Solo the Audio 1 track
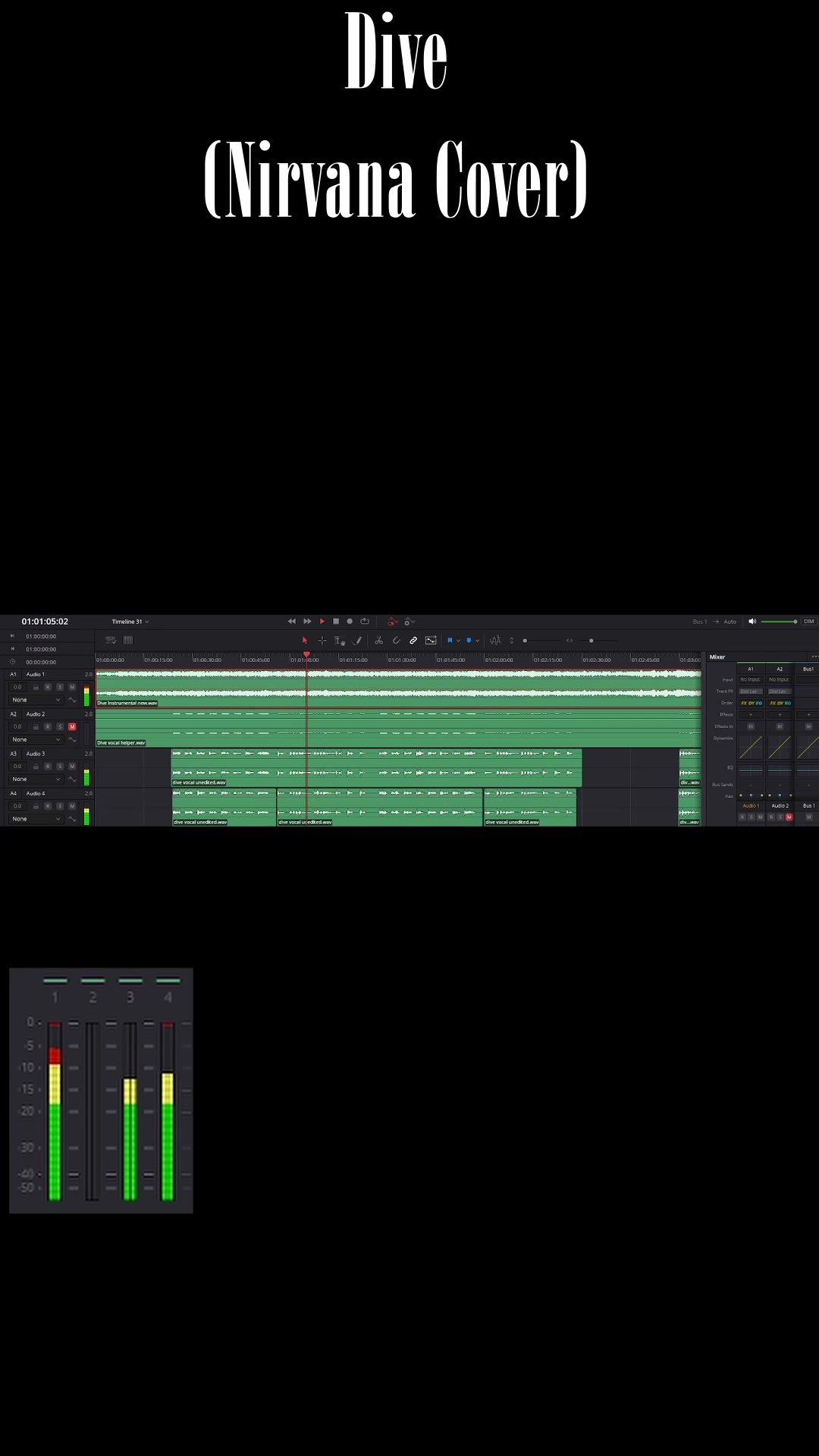The height and width of the screenshot is (1456, 819). click(x=60, y=687)
